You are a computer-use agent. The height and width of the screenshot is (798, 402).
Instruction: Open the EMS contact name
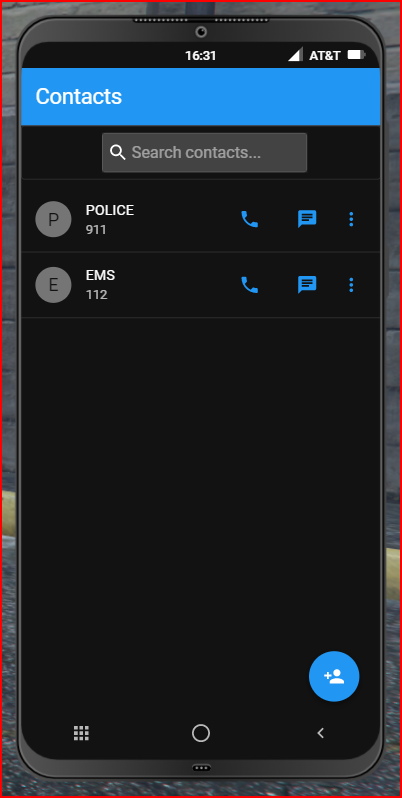[x=100, y=275]
